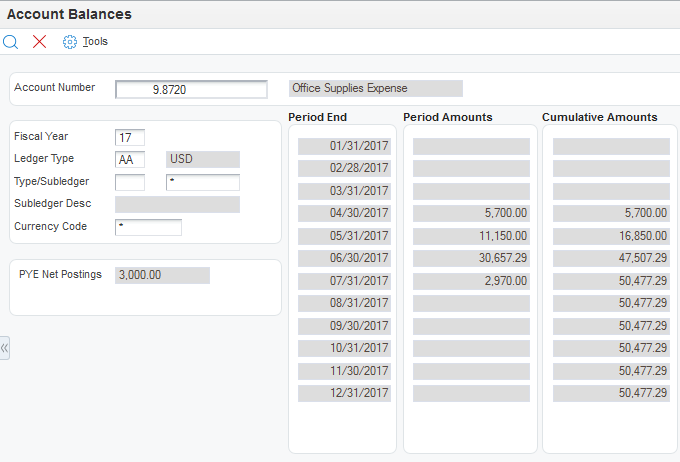The image size is (680, 462).
Task: Click the Currency Code field
Action: (x=148, y=227)
